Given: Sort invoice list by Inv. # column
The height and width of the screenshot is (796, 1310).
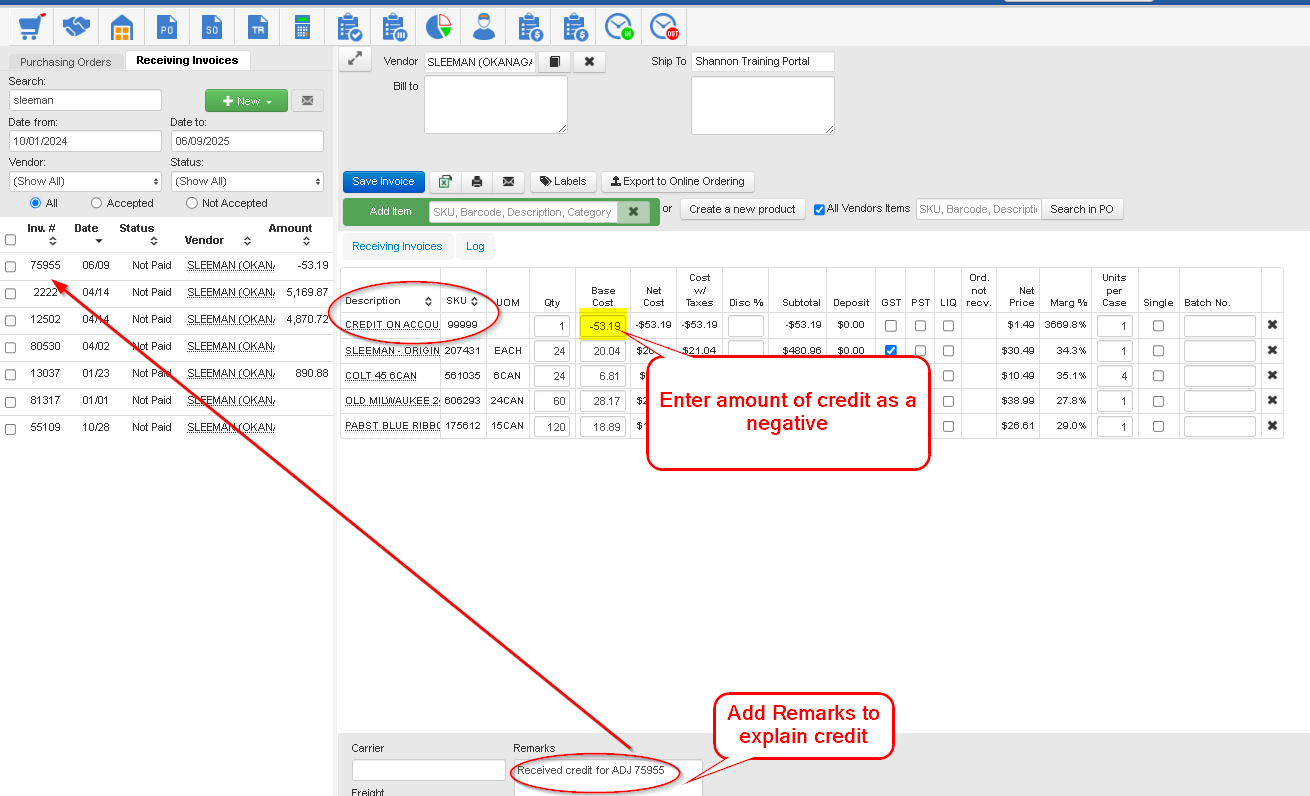Looking at the screenshot, I should click(x=52, y=241).
